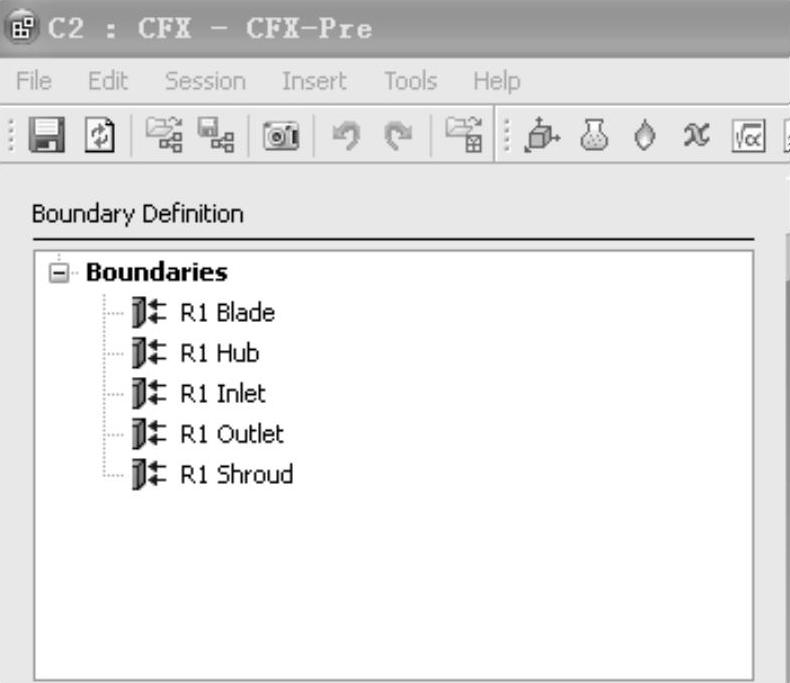The width and height of the screenshot is (790, 683).
Task: Click the R1 Inlet boundary icon
Action: (x=149, y=393)
